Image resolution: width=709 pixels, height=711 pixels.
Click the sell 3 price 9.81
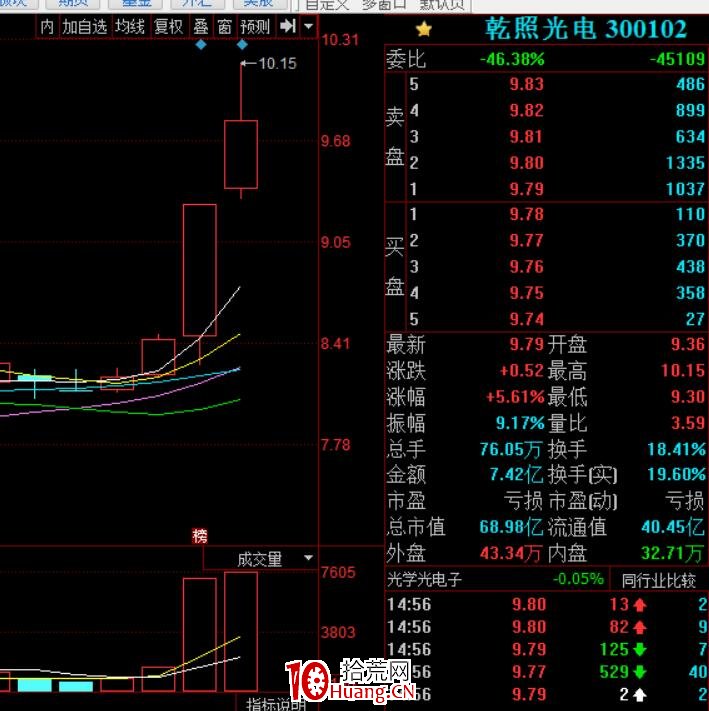(x=526, y=136)
